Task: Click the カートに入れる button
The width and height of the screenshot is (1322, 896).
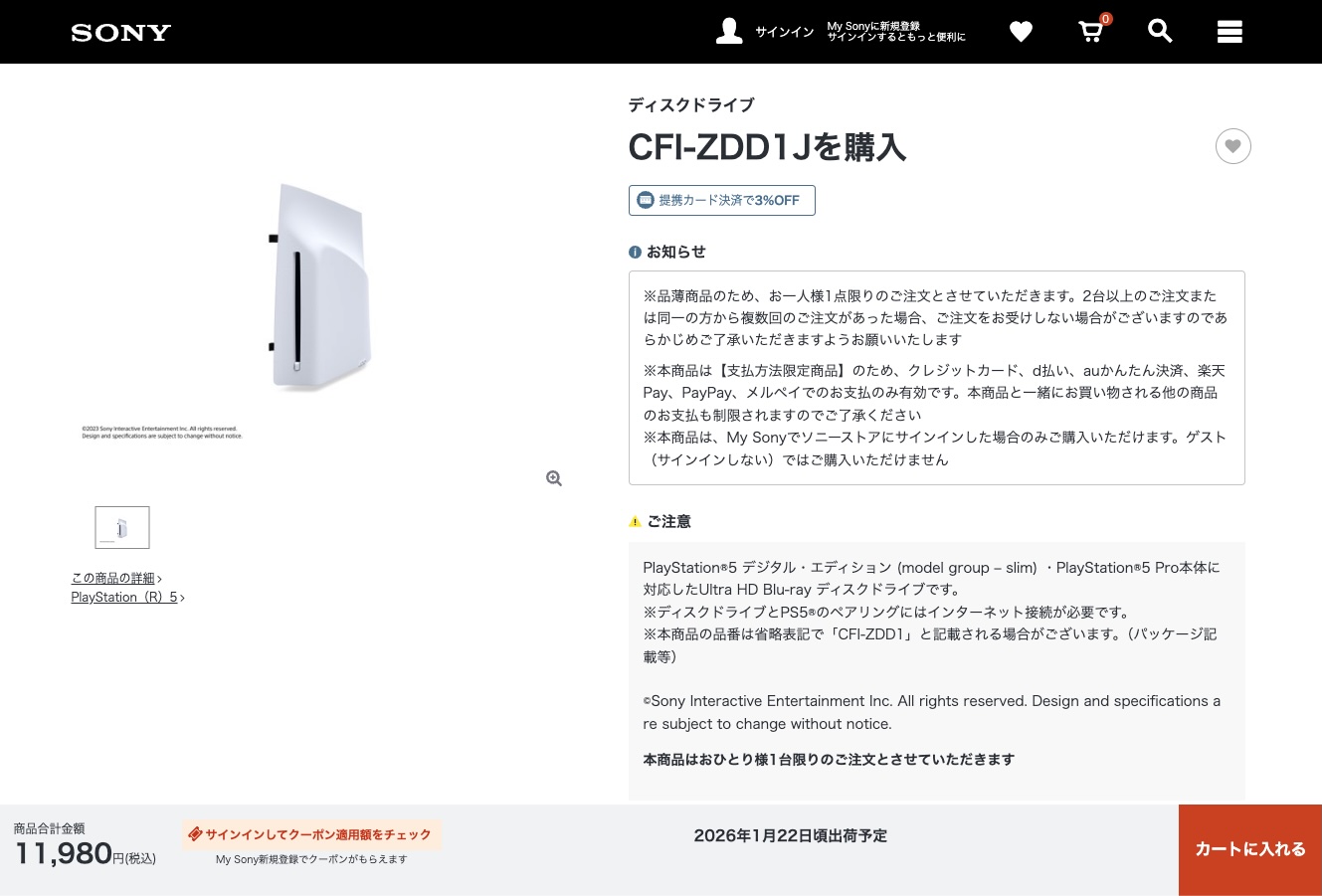Action: point(1250,850)
